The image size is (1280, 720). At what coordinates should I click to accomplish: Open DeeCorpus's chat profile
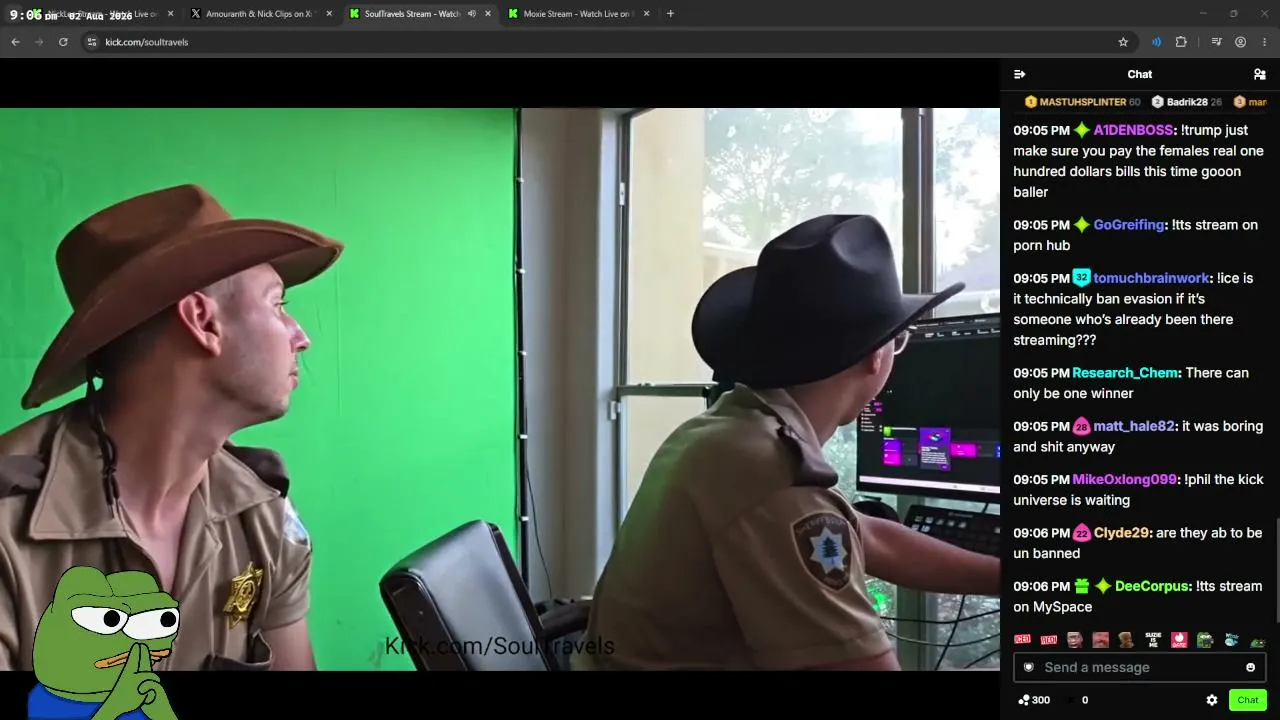1153,586
